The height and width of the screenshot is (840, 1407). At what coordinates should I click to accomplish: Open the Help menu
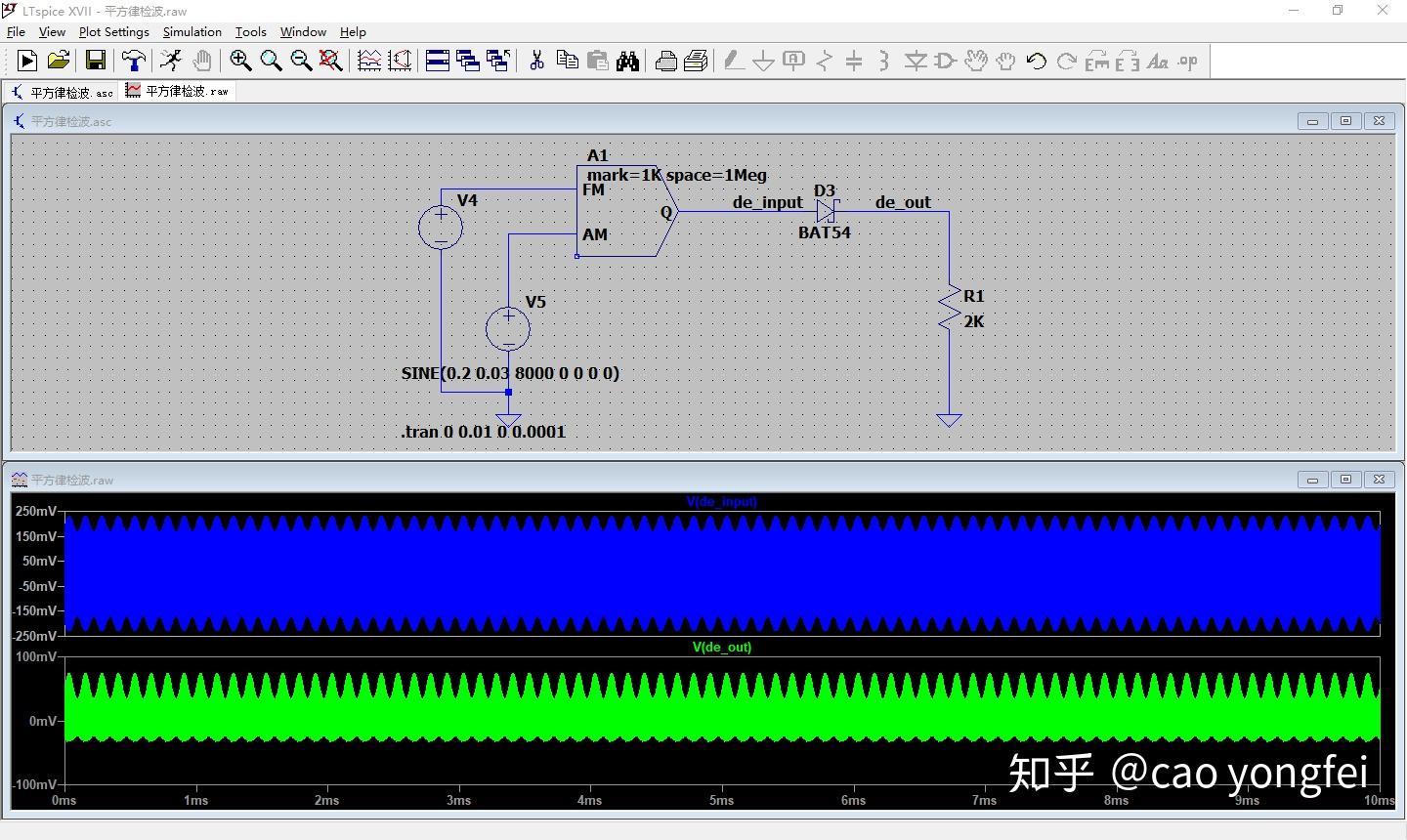[353, 31]
